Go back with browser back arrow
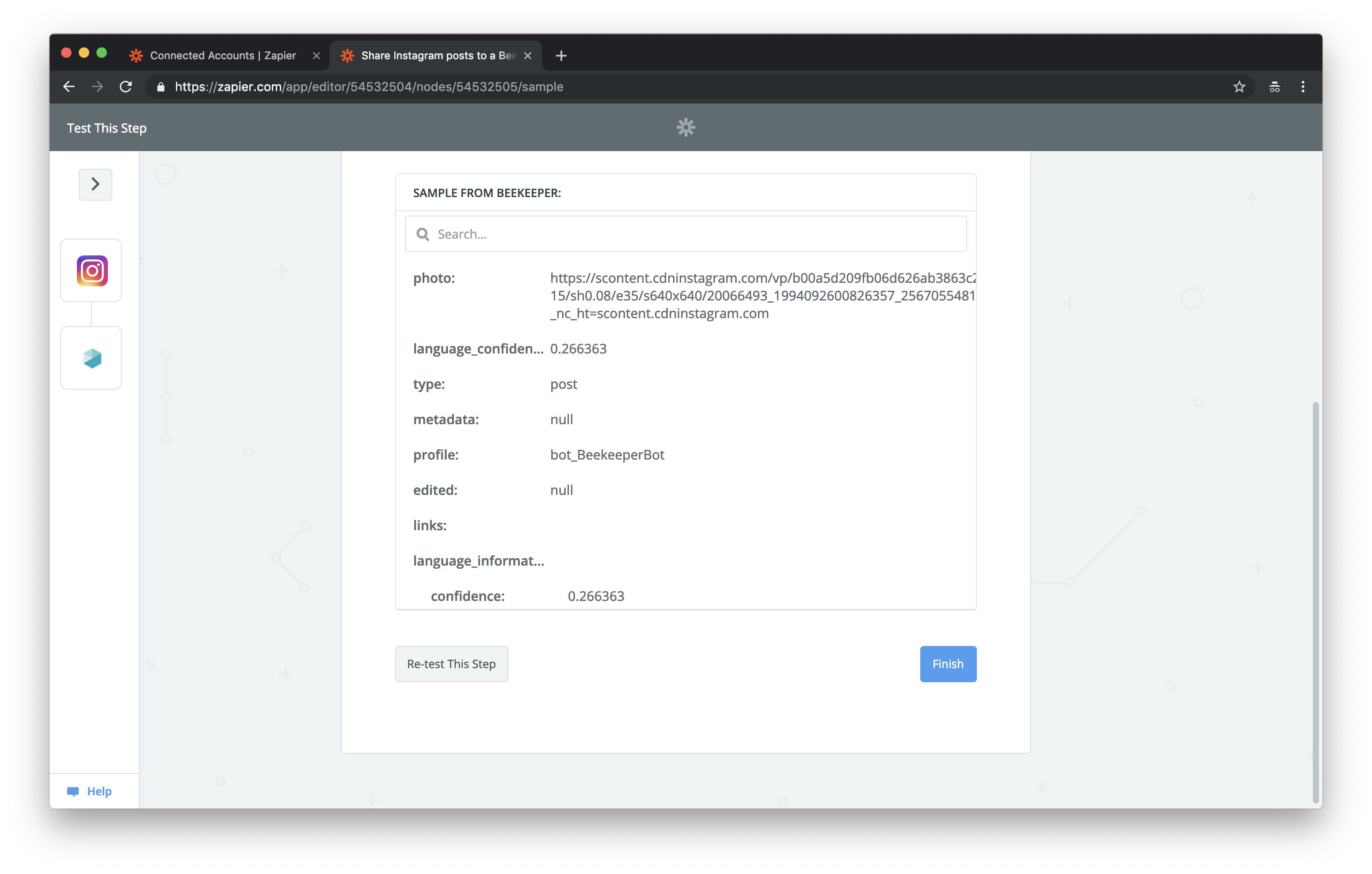Image resolution: width=1372 pixels, height=874 pixels. pyautogui.click(x=69, y=87)
